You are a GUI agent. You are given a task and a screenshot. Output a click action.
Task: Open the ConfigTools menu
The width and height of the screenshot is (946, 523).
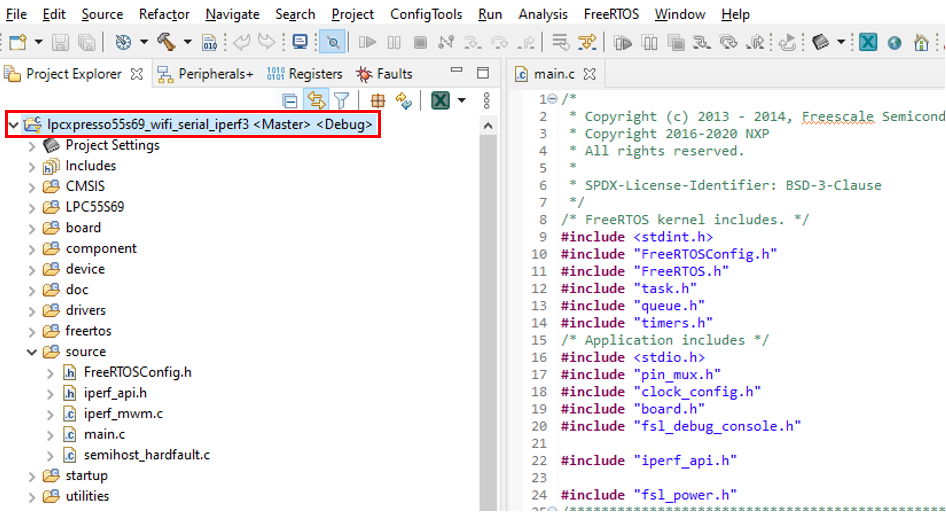tap(426, 14)
